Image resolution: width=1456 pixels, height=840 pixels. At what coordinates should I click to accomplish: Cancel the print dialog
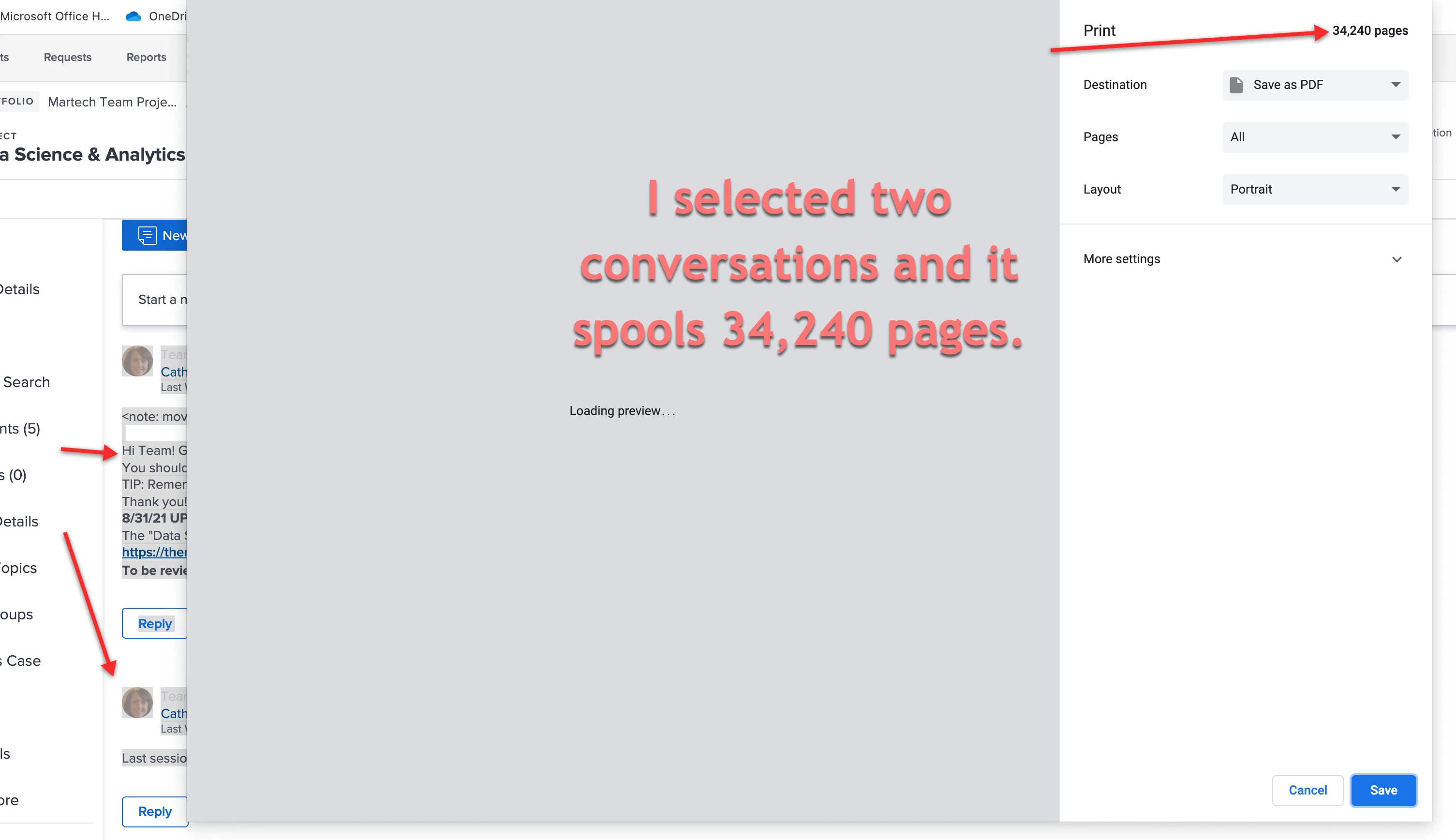[1307, 790]
